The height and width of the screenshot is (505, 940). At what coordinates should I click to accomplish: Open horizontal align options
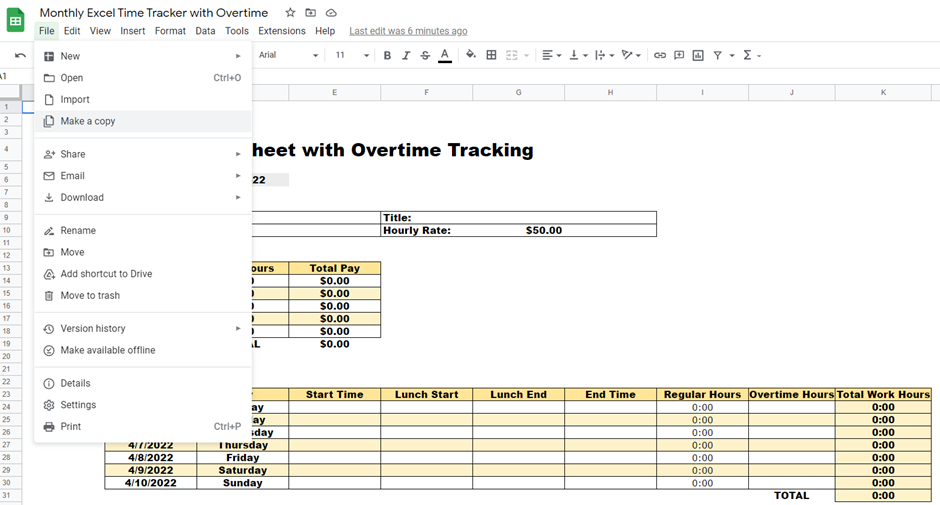pos(551,55)
